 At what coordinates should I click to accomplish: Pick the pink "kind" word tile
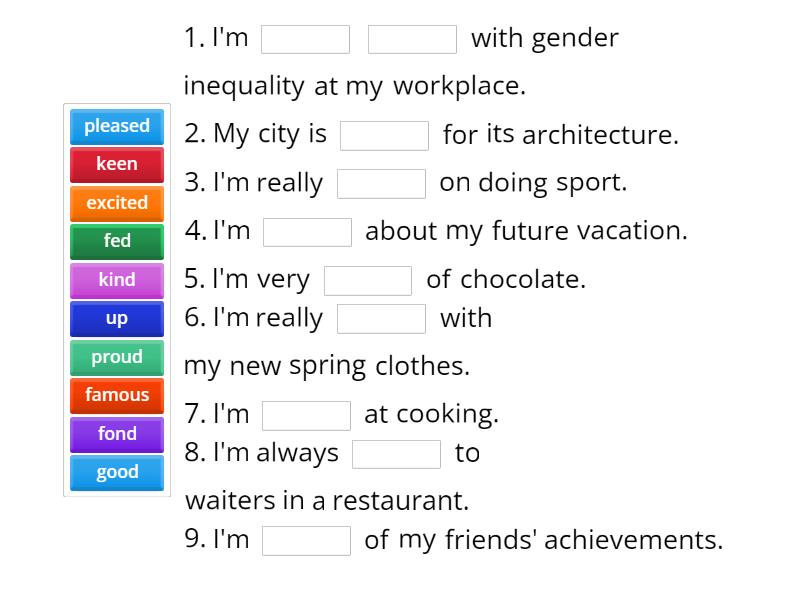point(116,280)
